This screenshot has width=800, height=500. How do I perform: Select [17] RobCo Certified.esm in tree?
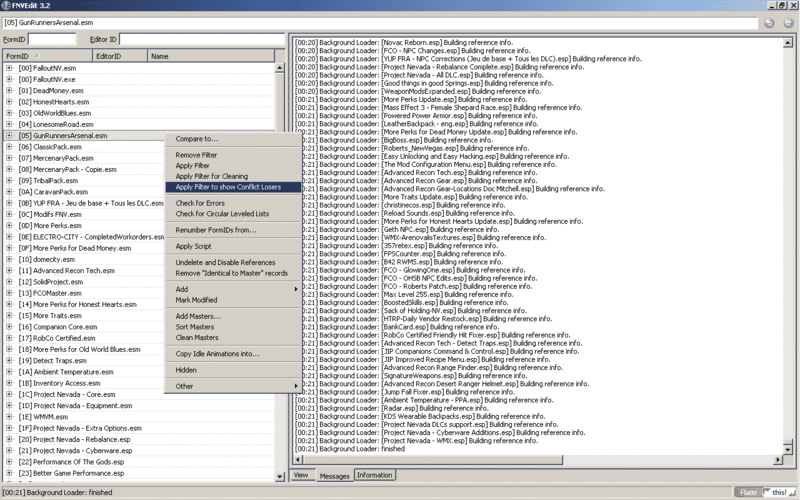(57, 338)
